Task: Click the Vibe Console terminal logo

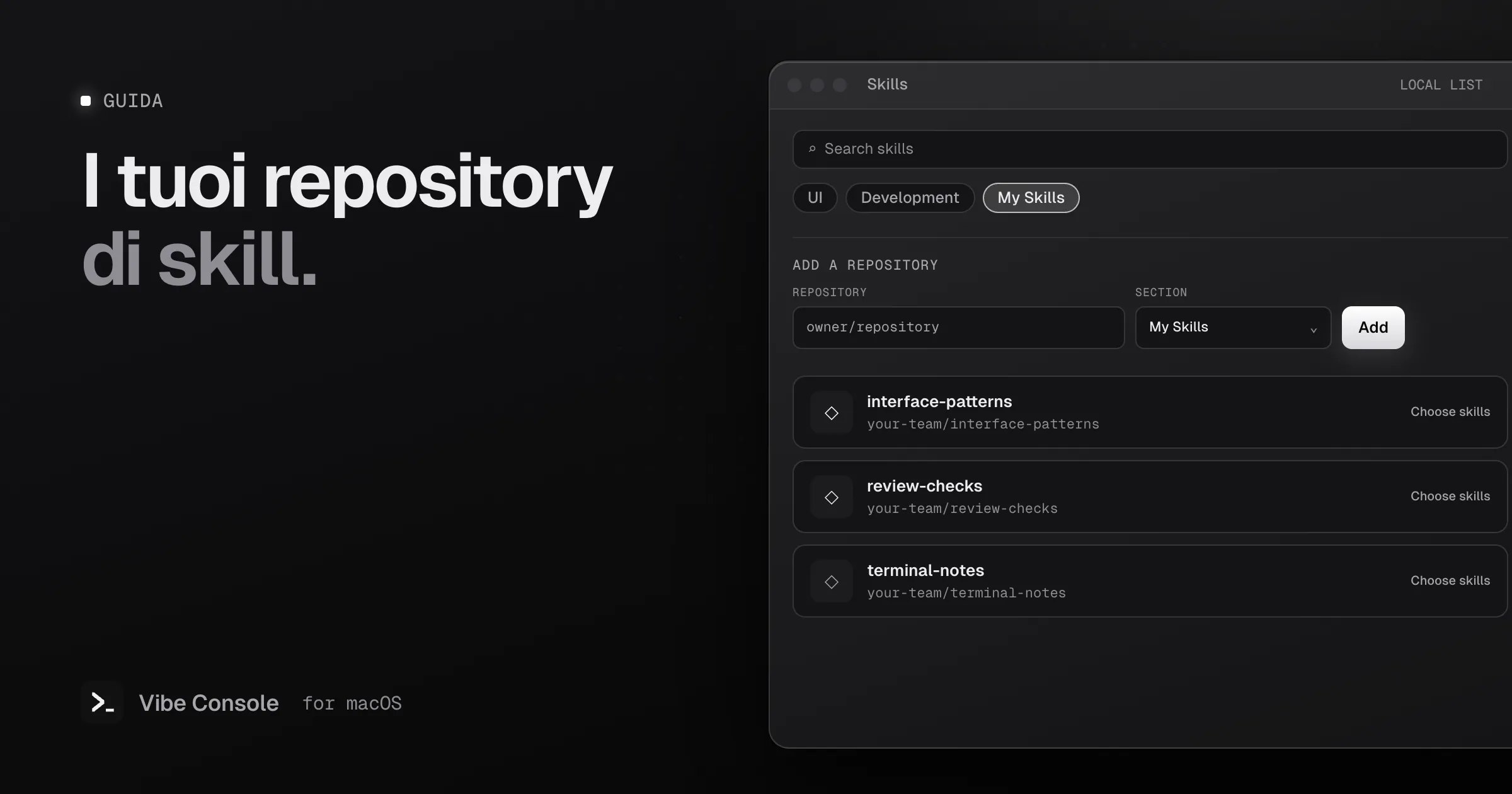Action: (x=102, y=702)
